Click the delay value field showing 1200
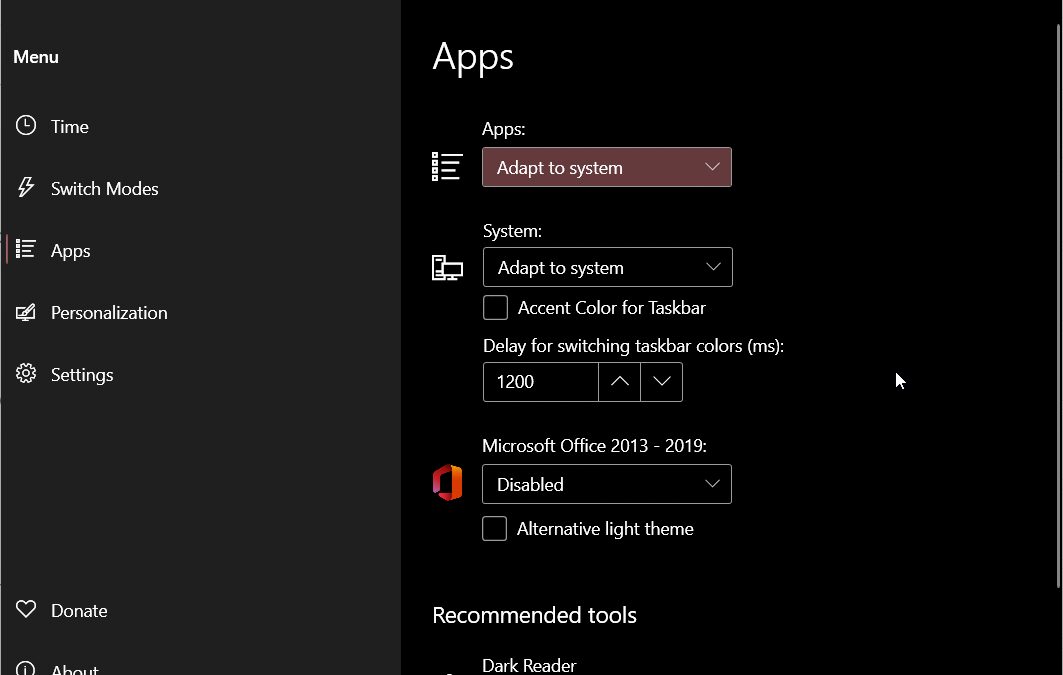Viewport: 1063px width, 675px height. [x=540, y=382]
